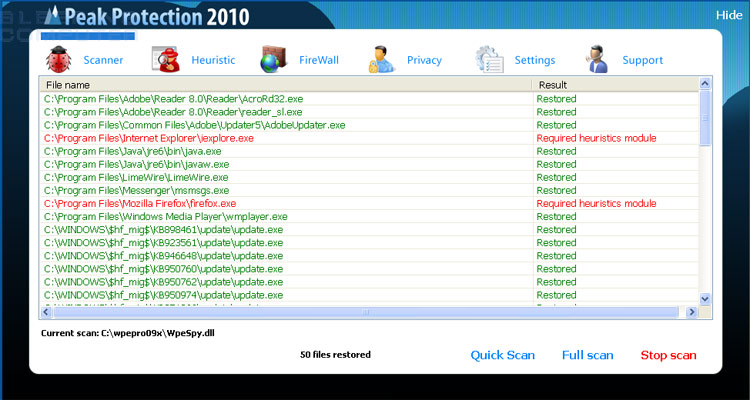
Task: Open the Support tab label
Action: (642, 60)
